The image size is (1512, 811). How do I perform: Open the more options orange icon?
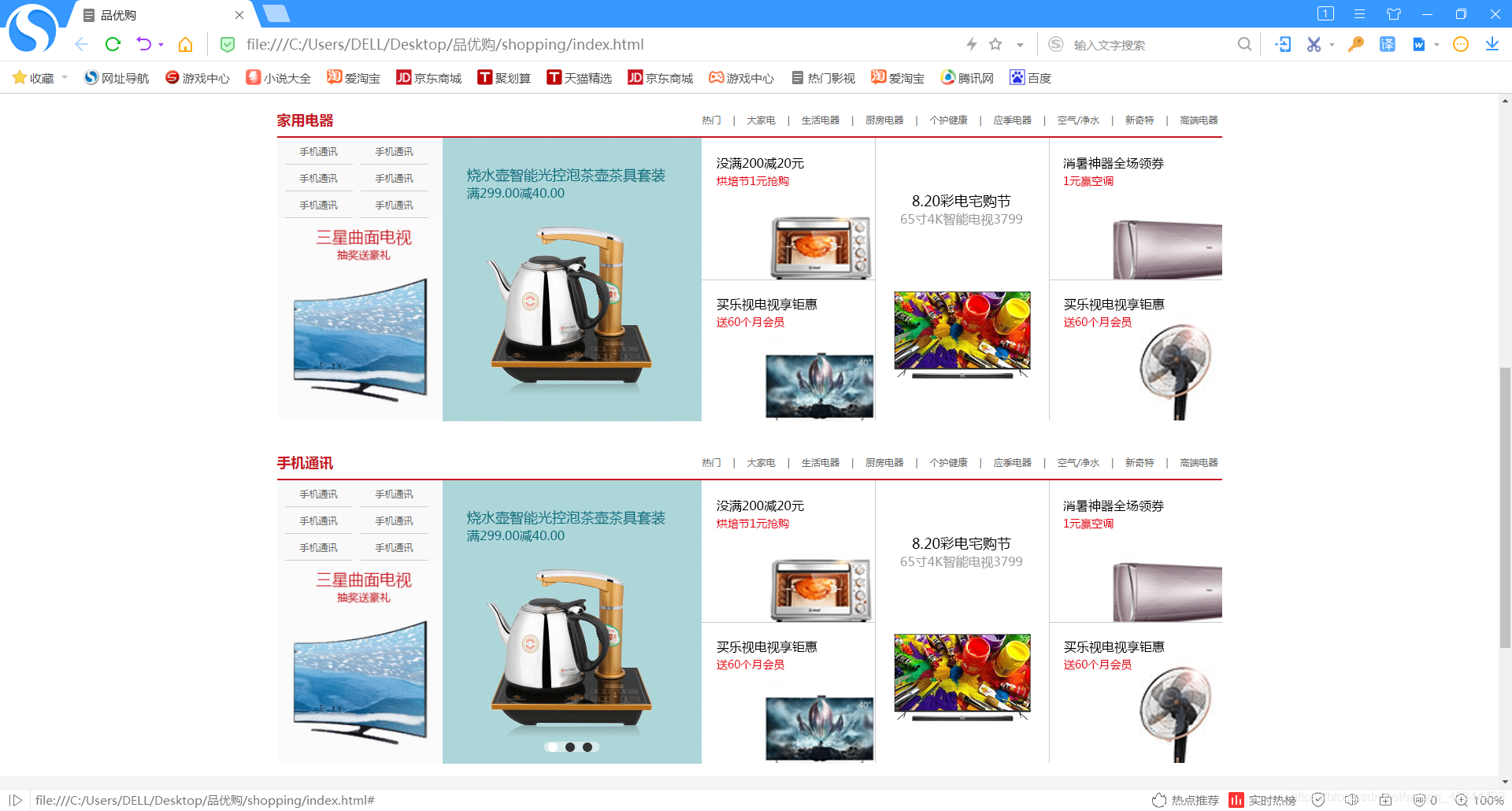pos(1461,44)
